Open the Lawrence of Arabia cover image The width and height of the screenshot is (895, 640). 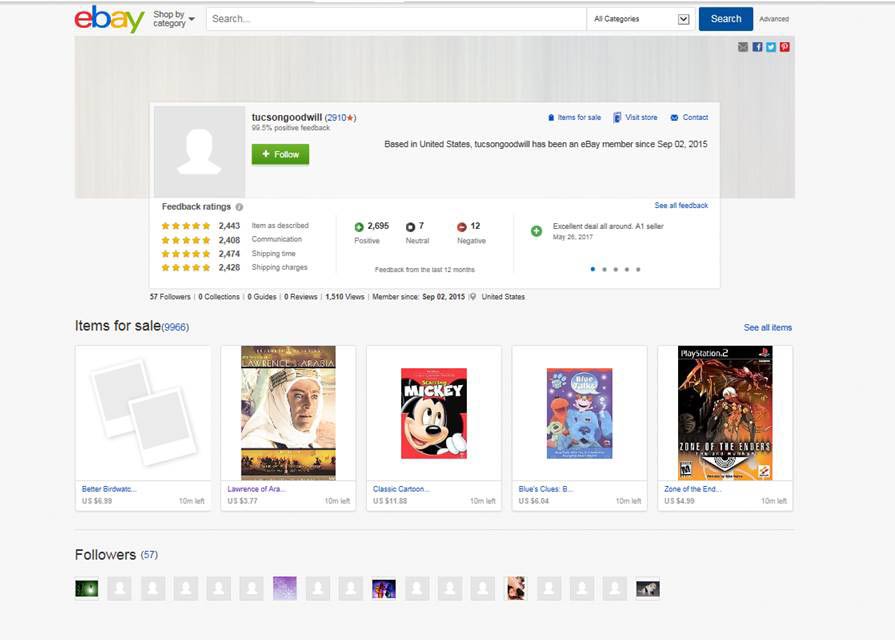point(288,413)
